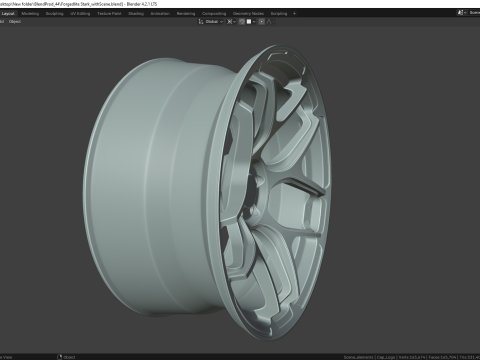Image resolution: width=480 pixels, height=360 pixels.
Task: Open the Shading workspace tab
Action: [136, 14]
